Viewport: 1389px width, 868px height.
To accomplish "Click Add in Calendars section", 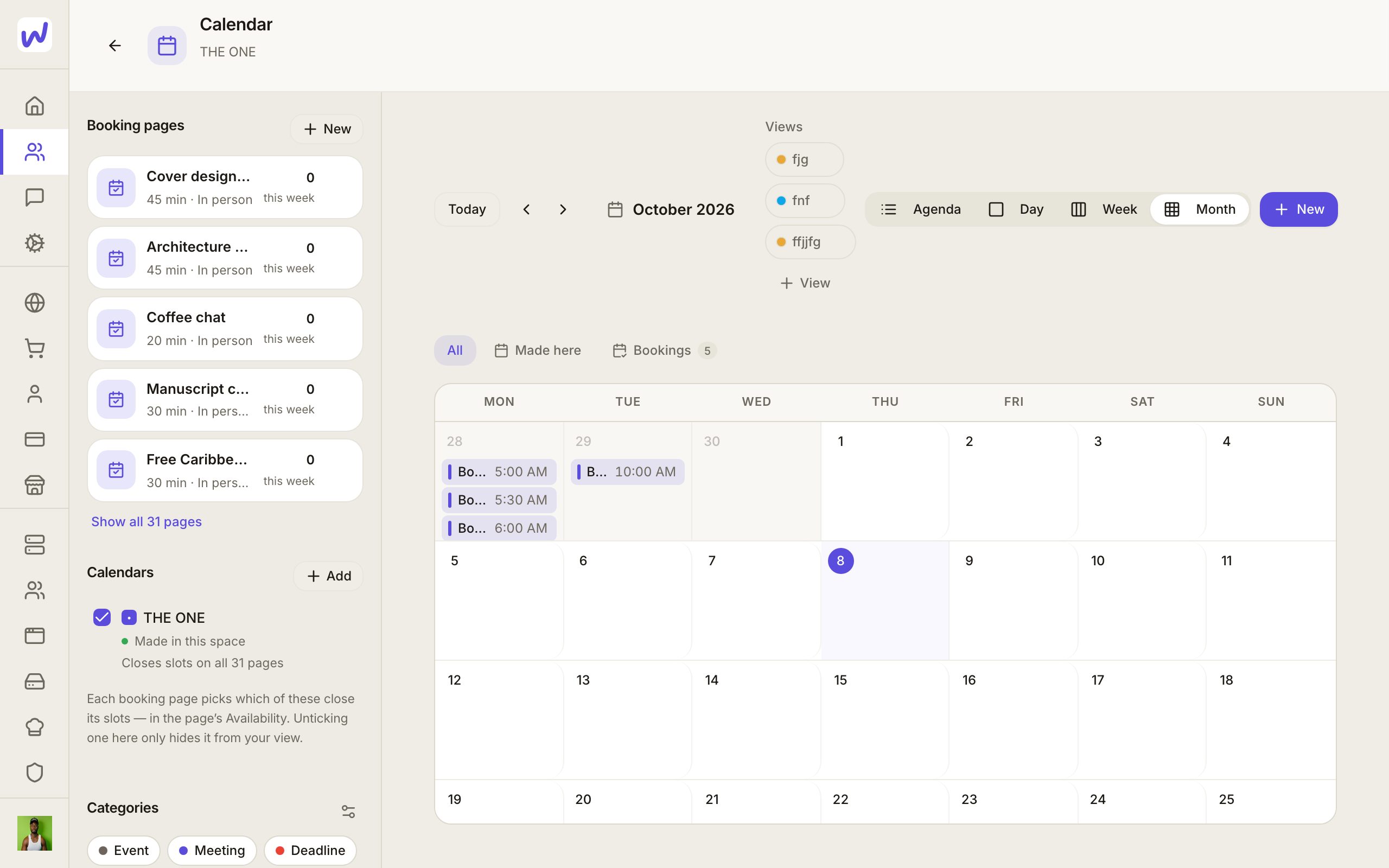I will pos(328,576).
